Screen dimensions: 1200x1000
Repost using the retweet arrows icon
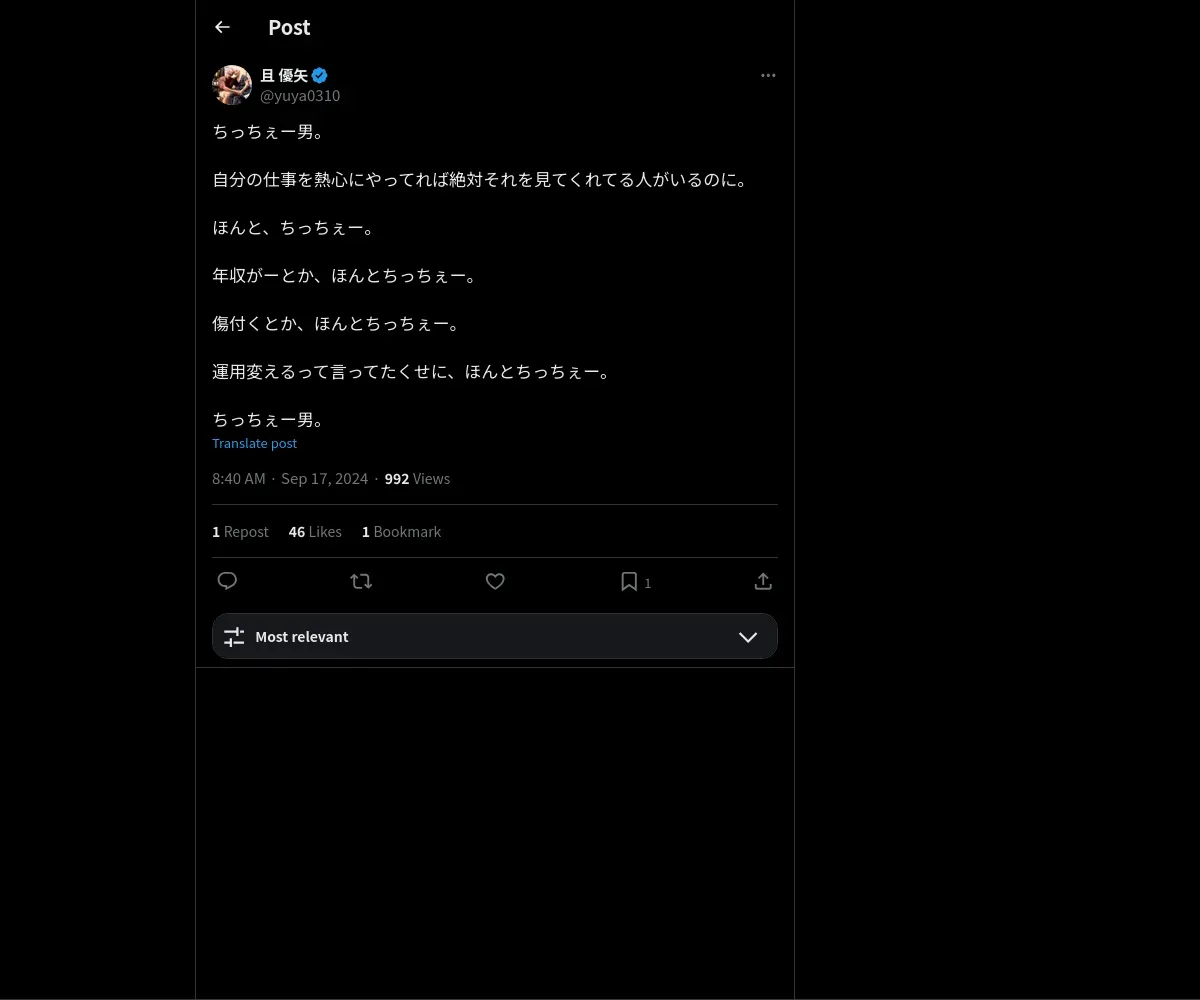click(361, 581)
